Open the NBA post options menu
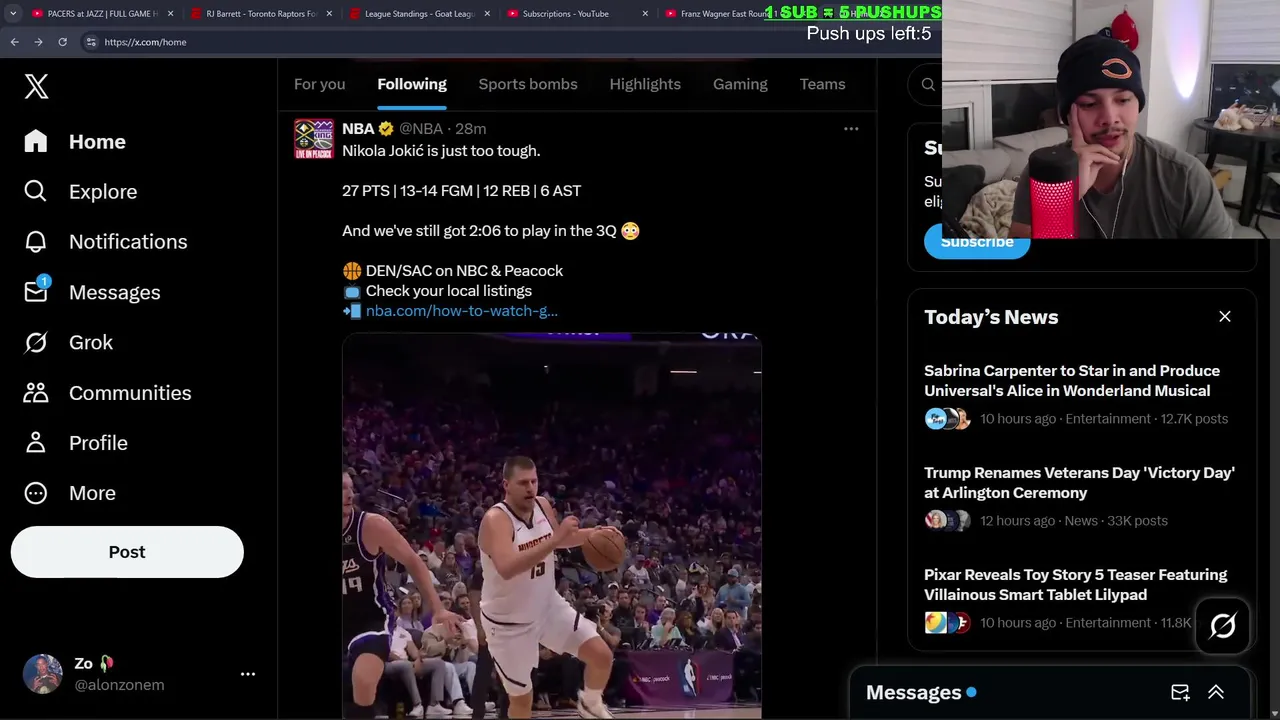1280x720 pixels. tap(851, 128)
